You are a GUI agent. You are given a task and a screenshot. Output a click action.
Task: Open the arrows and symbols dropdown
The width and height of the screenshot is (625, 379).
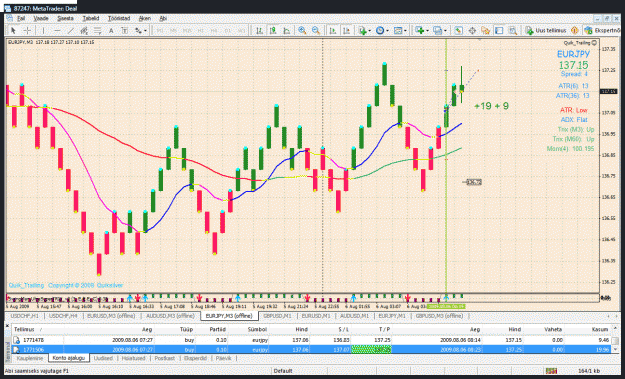(141, 31)
